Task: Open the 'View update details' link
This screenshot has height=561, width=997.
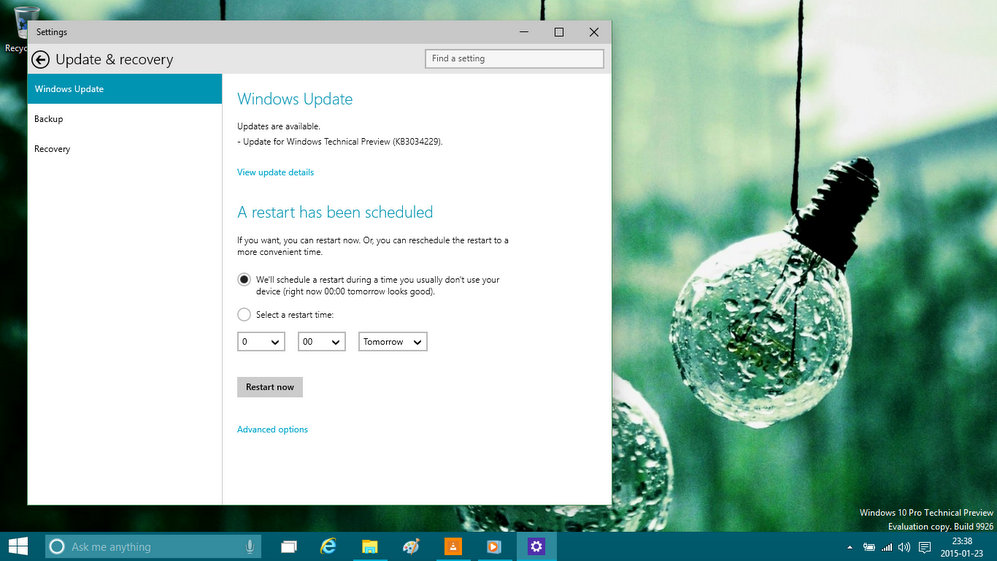Action: (275, 172)
